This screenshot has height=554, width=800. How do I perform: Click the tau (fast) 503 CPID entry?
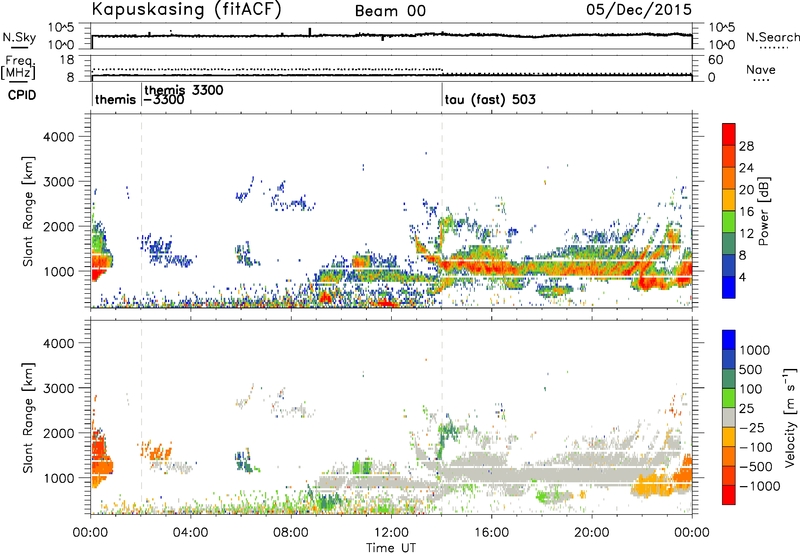(490, 99)
